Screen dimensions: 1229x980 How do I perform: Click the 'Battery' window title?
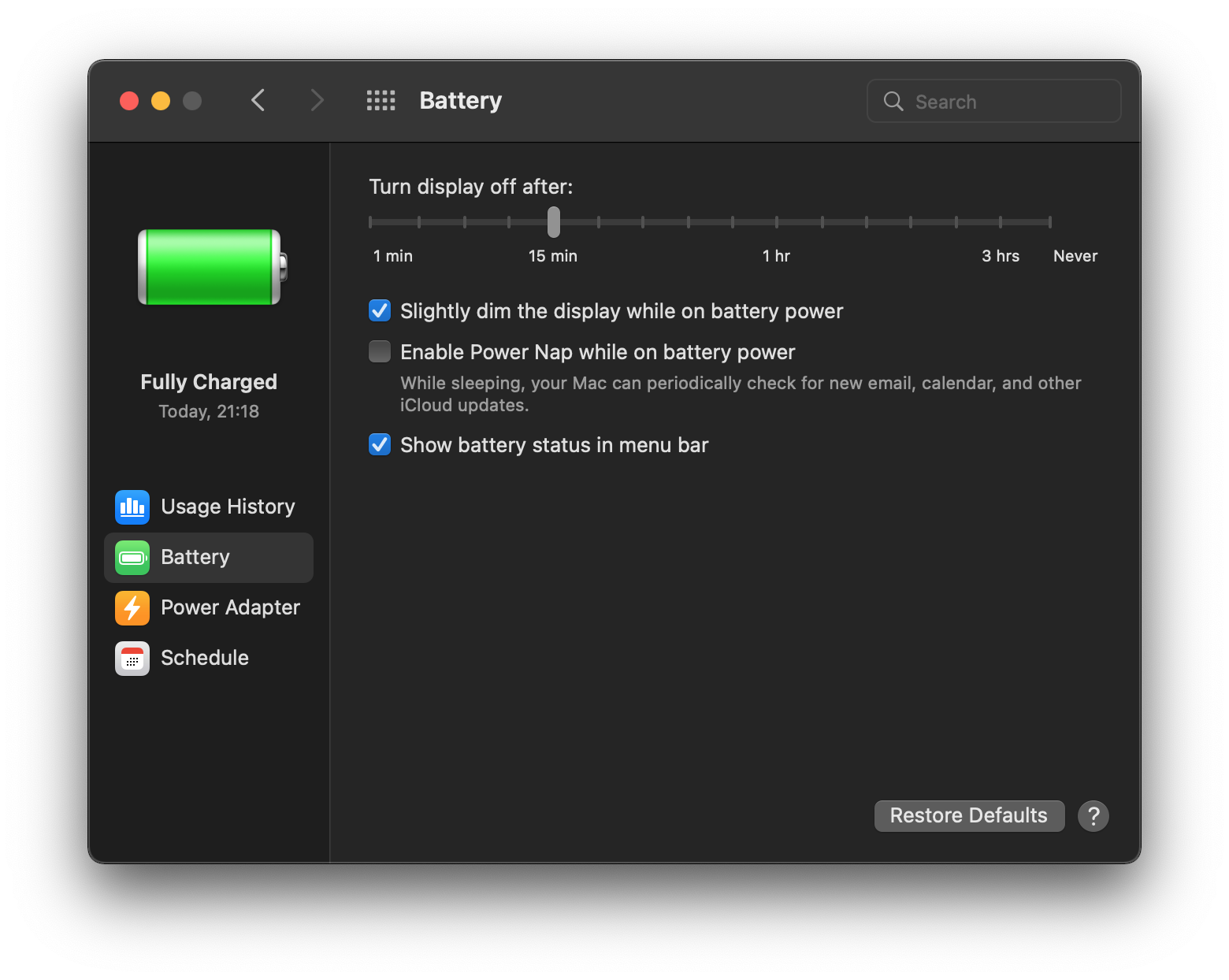click(461, 101)
